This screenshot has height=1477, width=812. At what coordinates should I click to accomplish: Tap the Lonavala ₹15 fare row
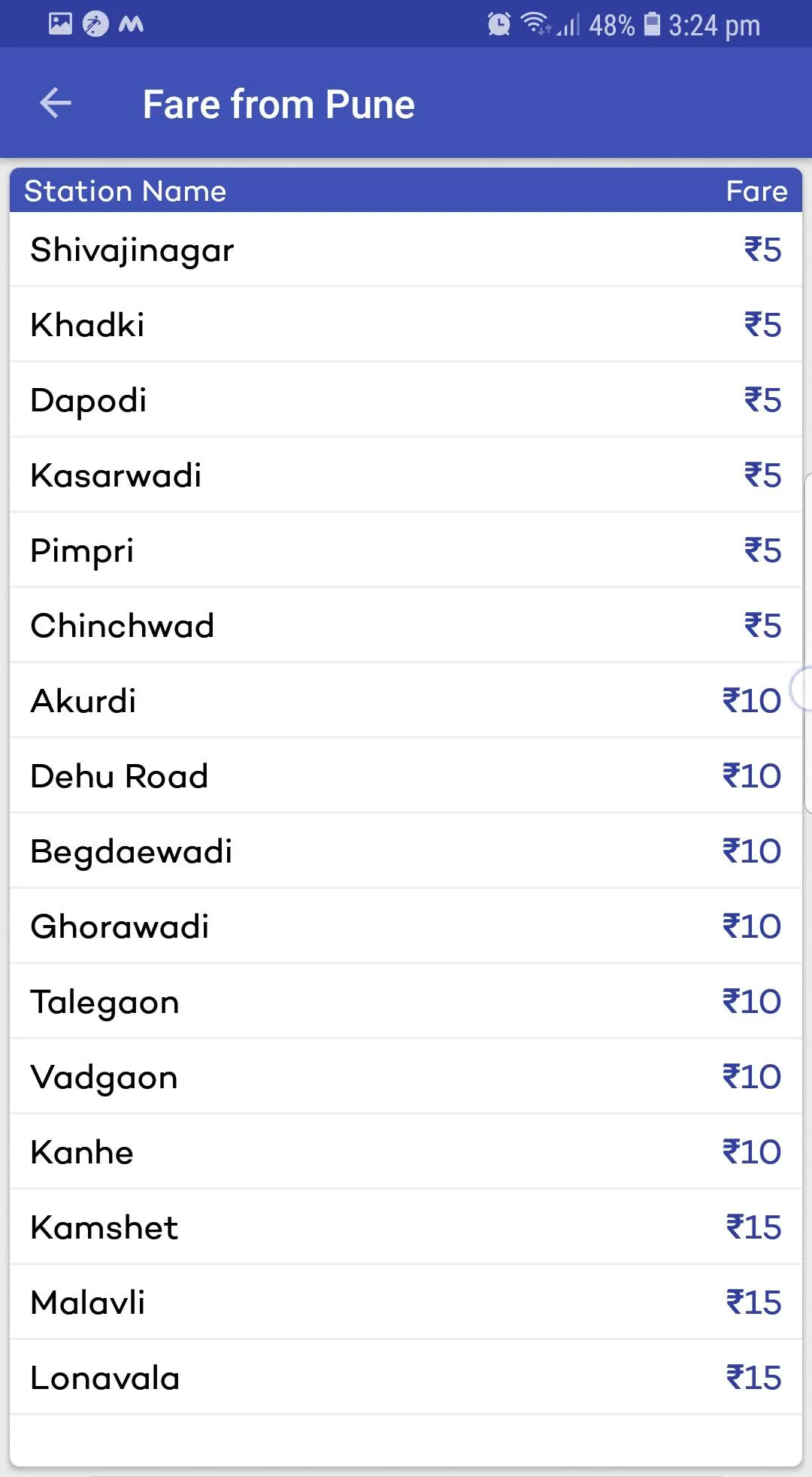click(x=406, y=1378)
